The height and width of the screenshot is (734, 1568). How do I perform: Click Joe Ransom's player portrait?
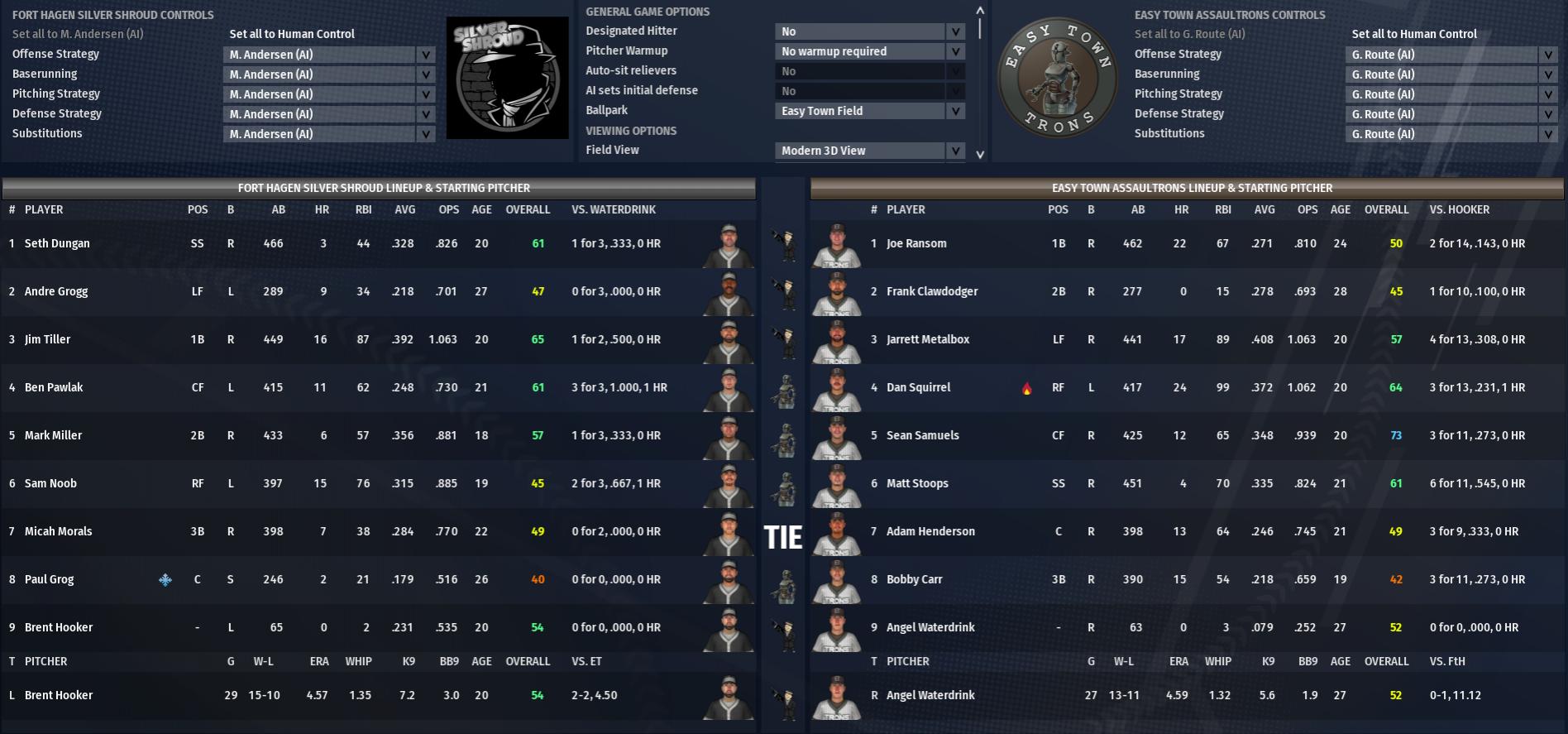coord(837,245)
